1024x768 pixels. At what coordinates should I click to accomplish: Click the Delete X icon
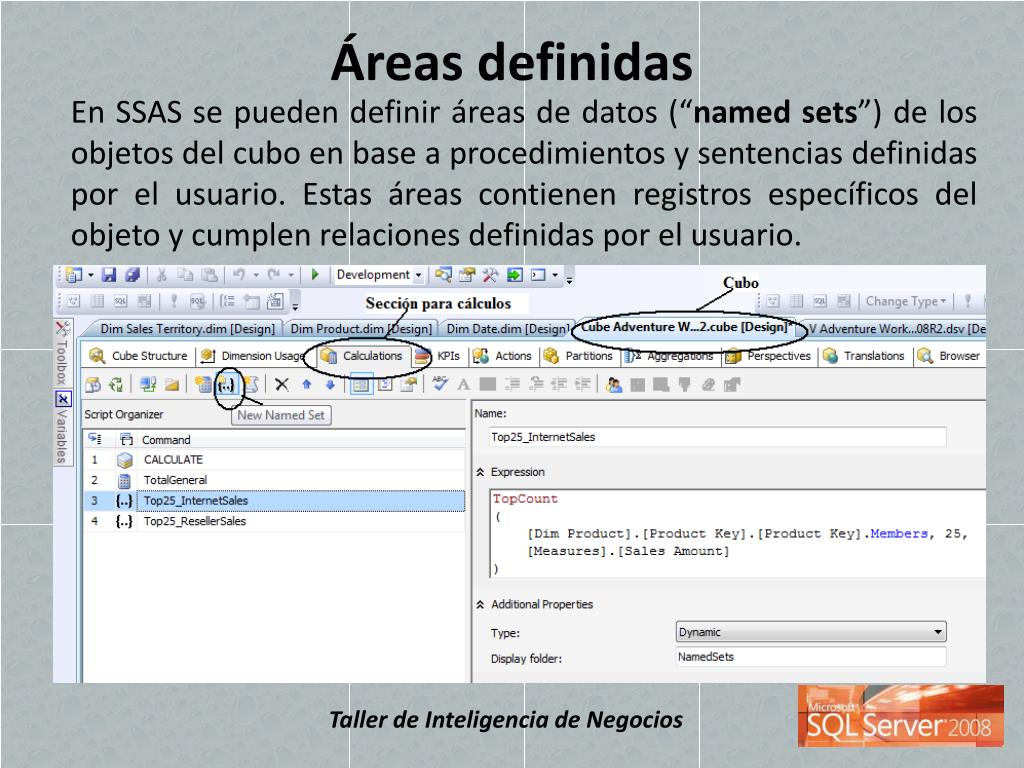click(281, 385)
